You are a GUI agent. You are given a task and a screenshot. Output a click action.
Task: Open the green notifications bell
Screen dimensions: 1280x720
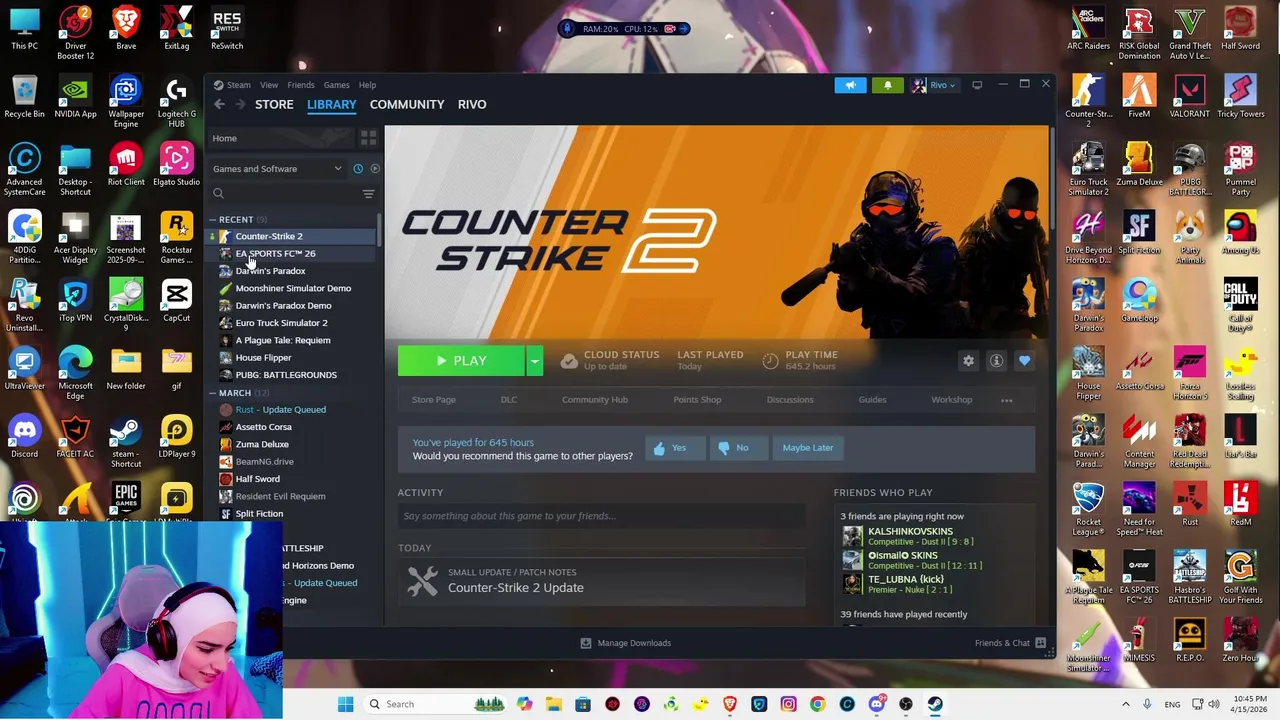[x=887, y=85]
